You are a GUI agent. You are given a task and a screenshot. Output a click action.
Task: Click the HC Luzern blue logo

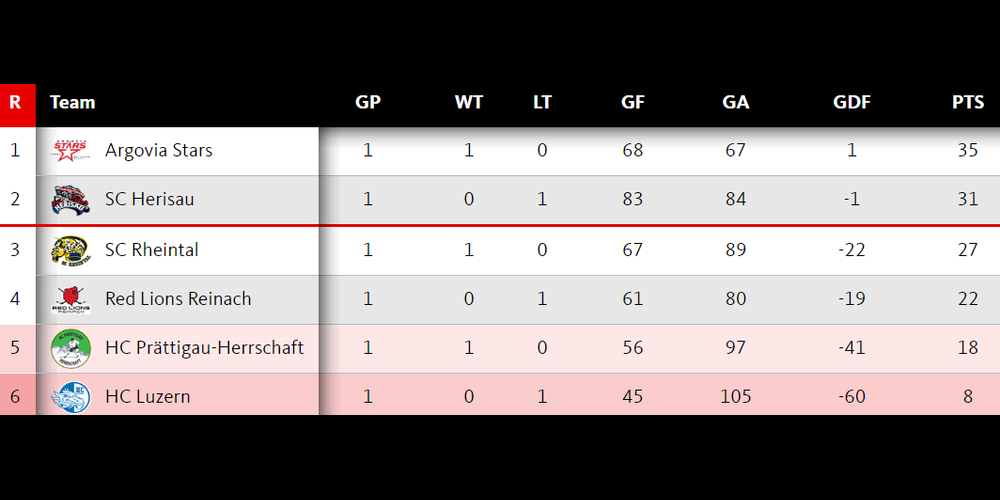point(71,397)
